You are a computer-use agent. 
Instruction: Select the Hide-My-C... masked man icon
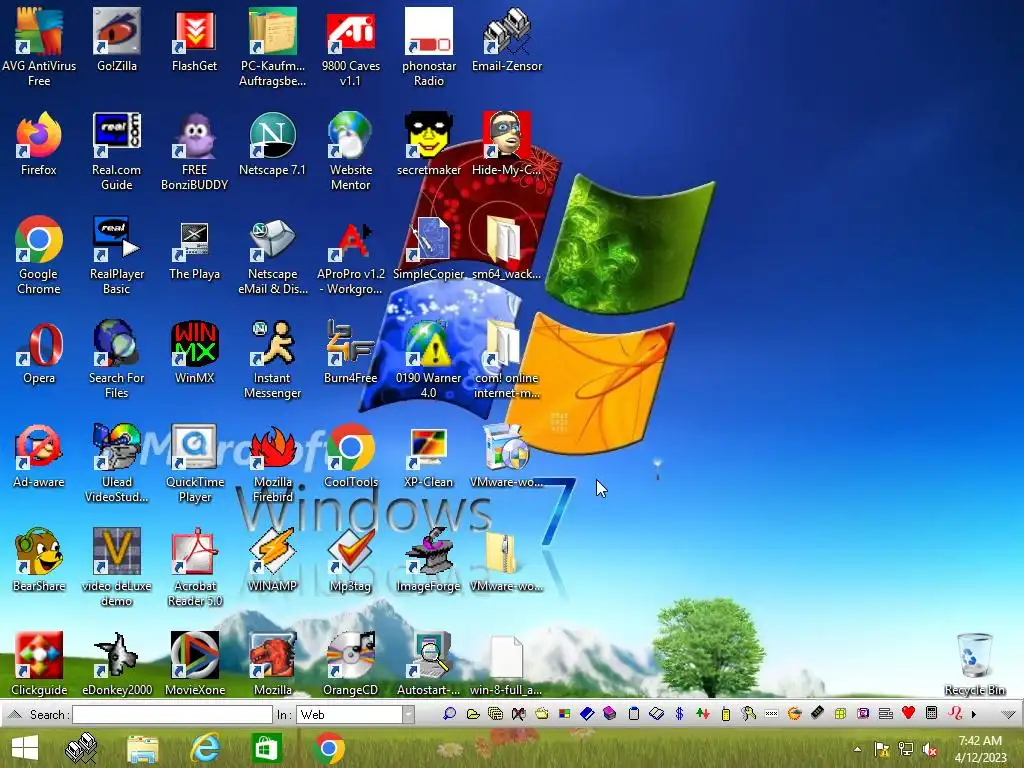(x=507, y=144)
